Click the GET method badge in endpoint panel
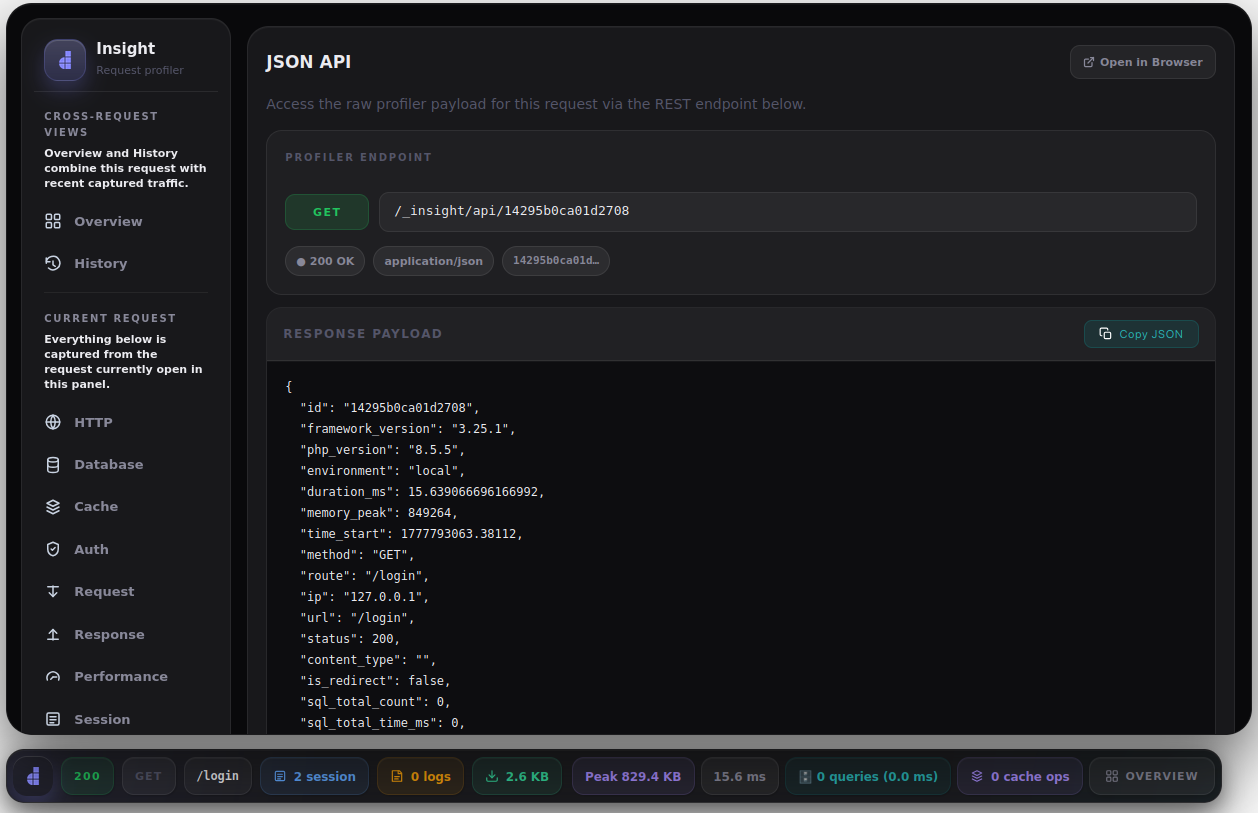Viewport: 1258px width, 813px height. [327, 212]
